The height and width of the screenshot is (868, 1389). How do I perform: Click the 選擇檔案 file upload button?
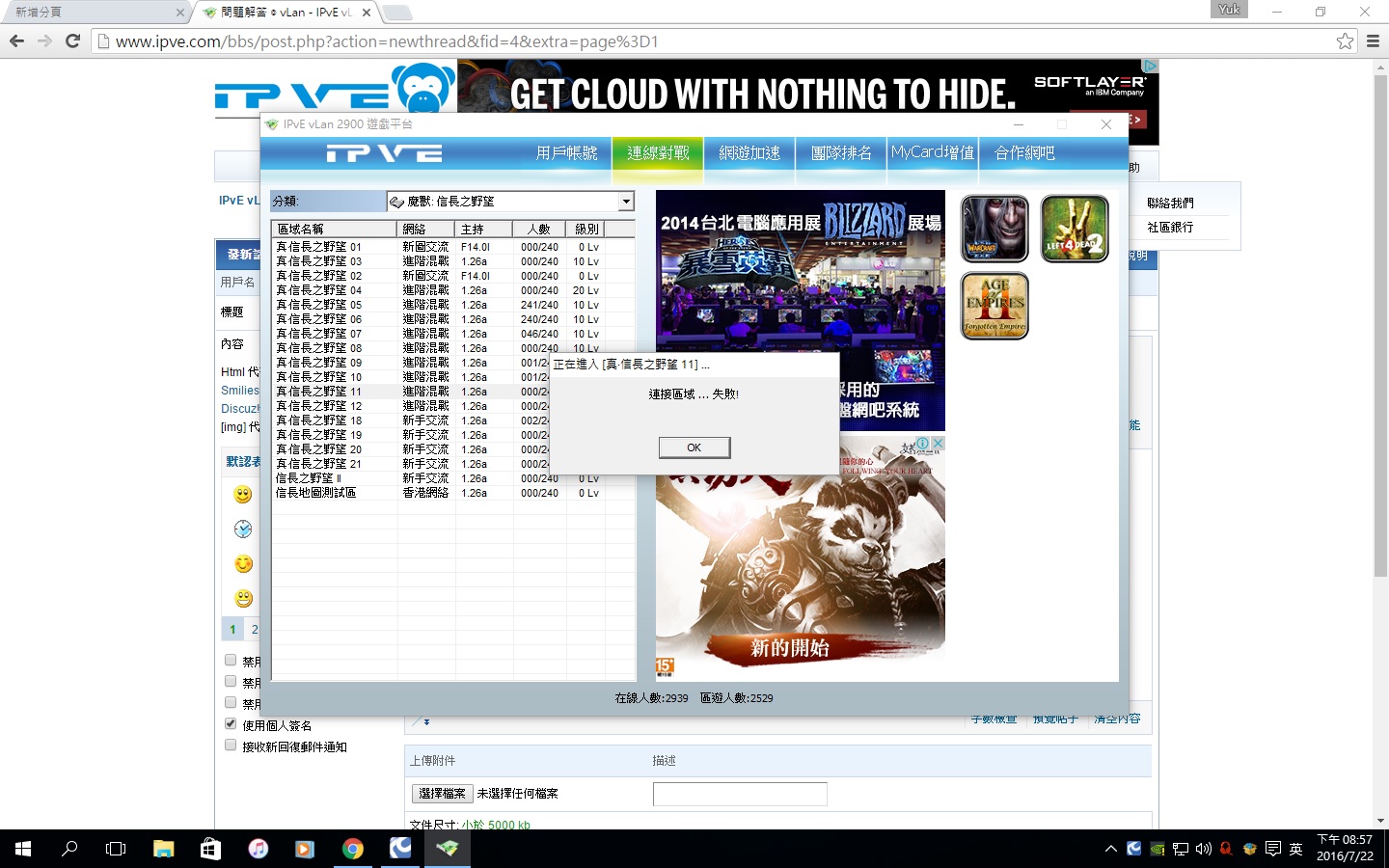443,794
